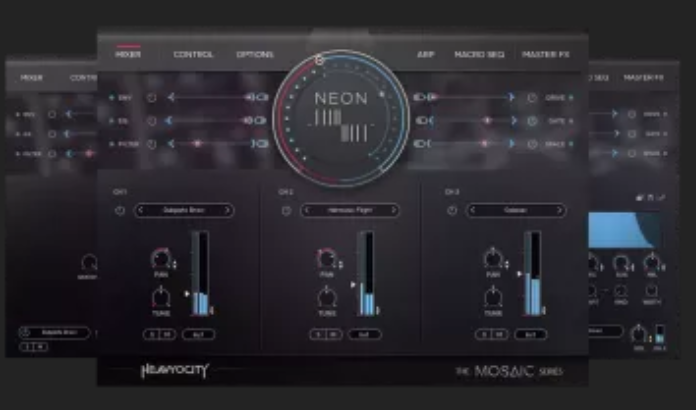Mute channel 3 with M button
Image resolution: width=696 pixels, height=410 pixels.
click(x=500, y=335)
